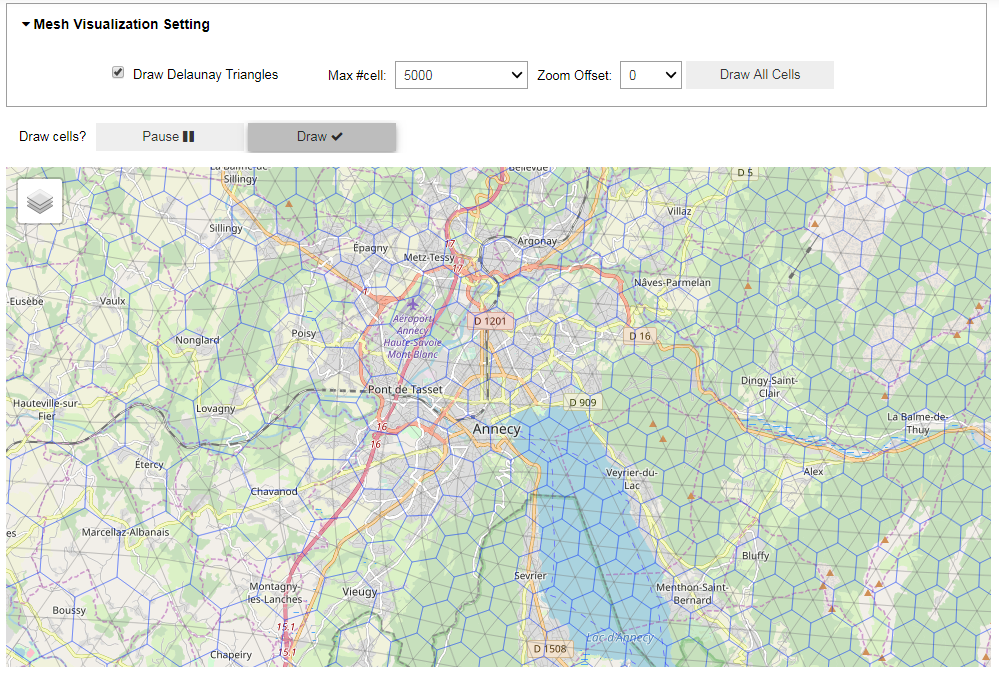Click the Alex village label

tap(813, 472)
